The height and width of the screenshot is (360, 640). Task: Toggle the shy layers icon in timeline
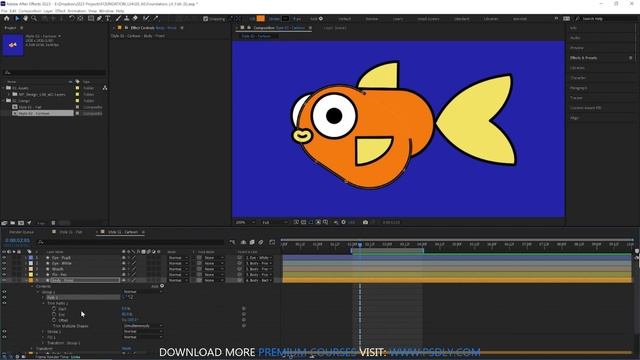coord(244,242)
